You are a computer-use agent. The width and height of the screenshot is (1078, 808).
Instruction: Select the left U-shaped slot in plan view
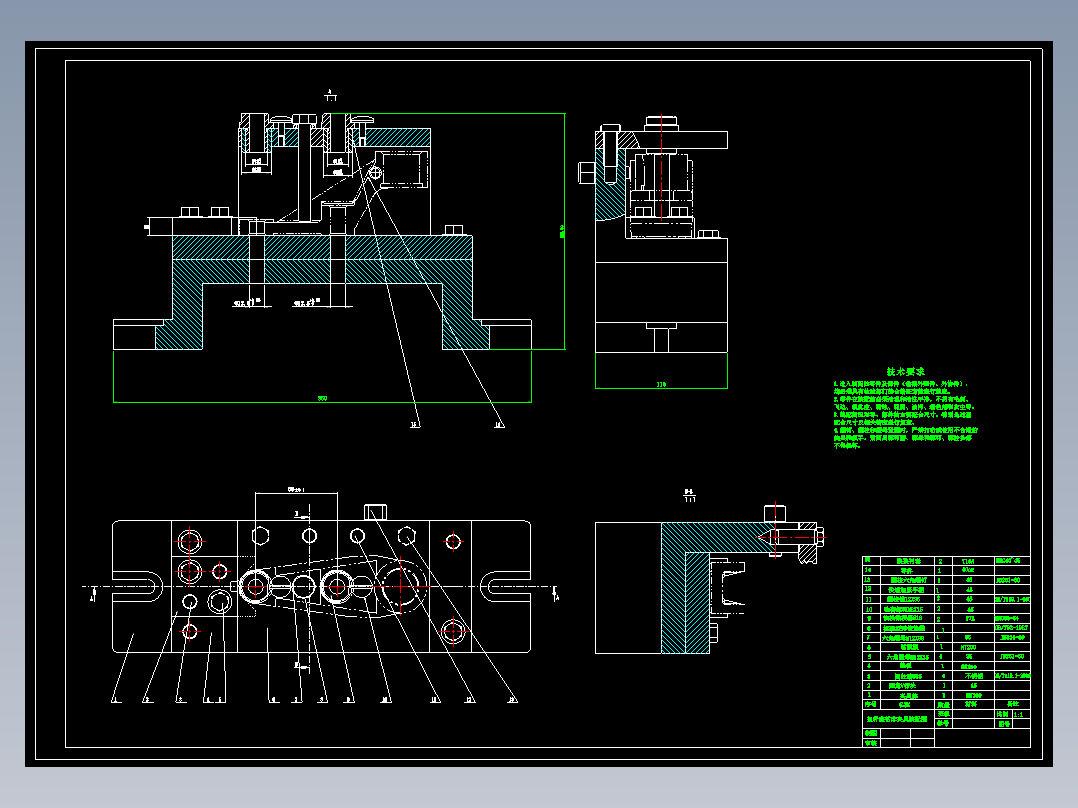[137, 587]
